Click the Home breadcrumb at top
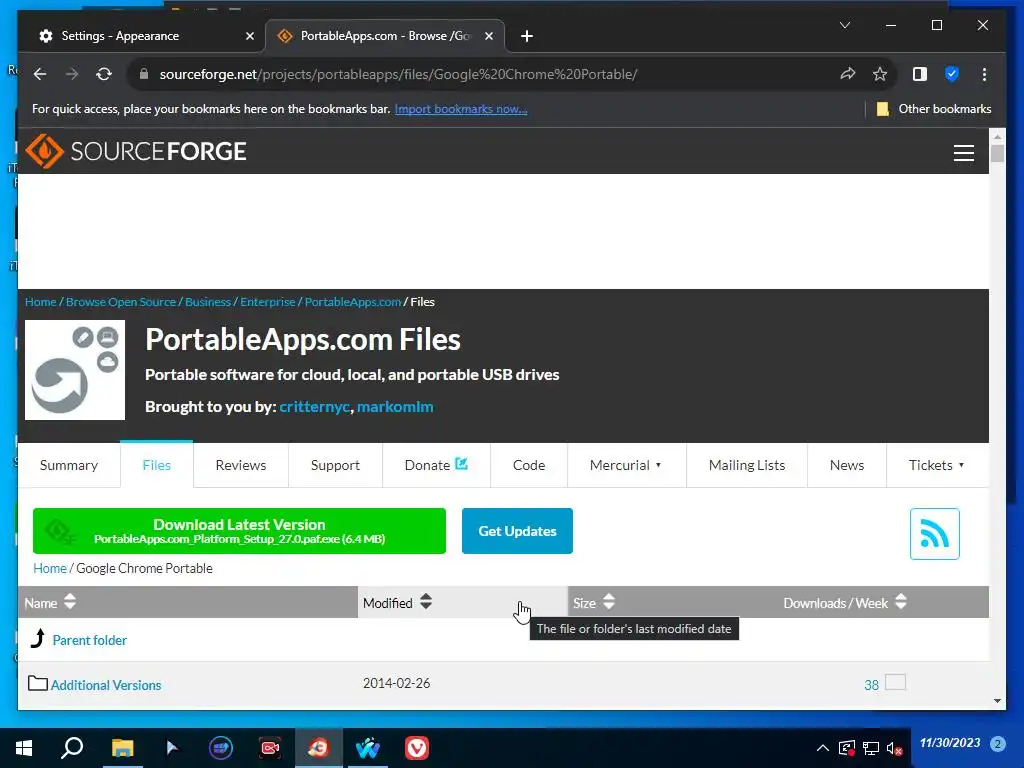 click(40, 302)
